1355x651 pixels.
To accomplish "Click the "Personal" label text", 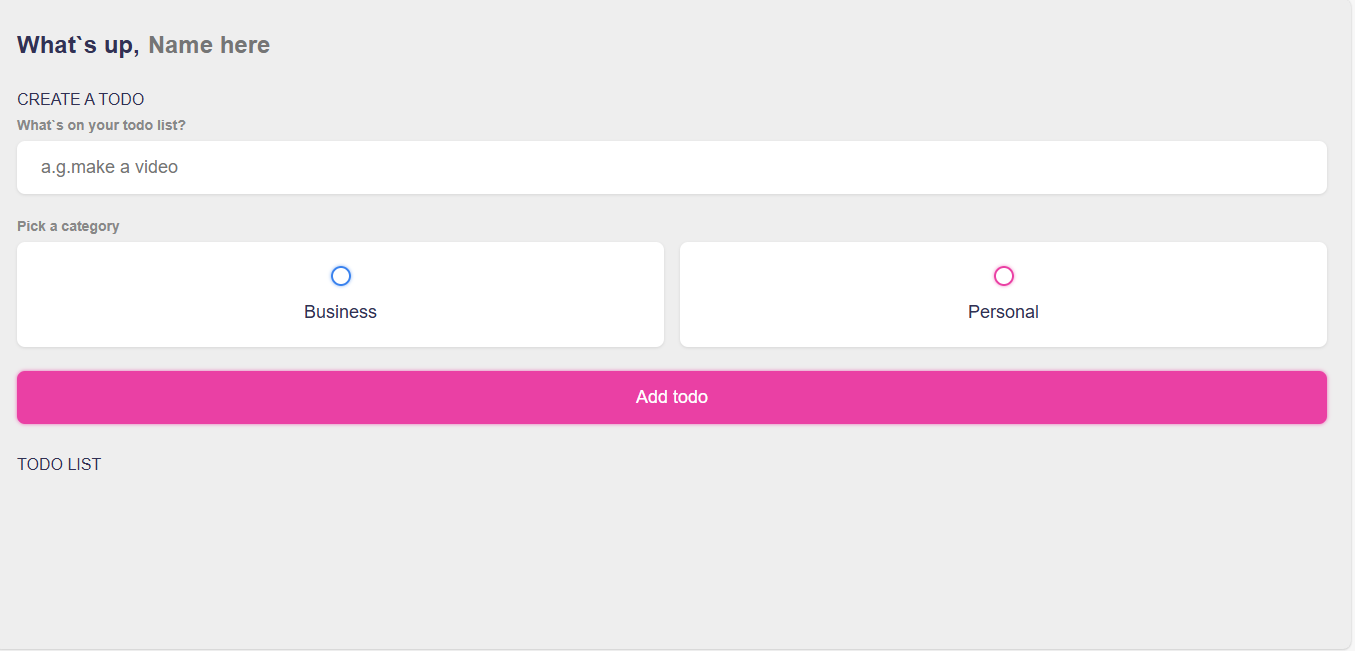I will click(1003, 312).
